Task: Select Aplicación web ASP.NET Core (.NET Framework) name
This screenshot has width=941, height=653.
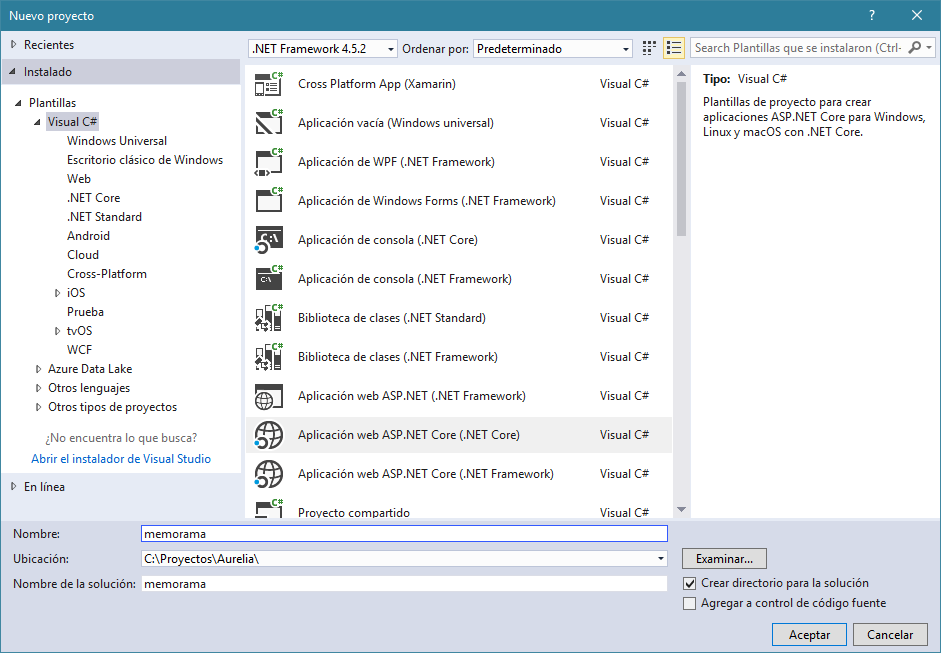Action: coord(425,474)
